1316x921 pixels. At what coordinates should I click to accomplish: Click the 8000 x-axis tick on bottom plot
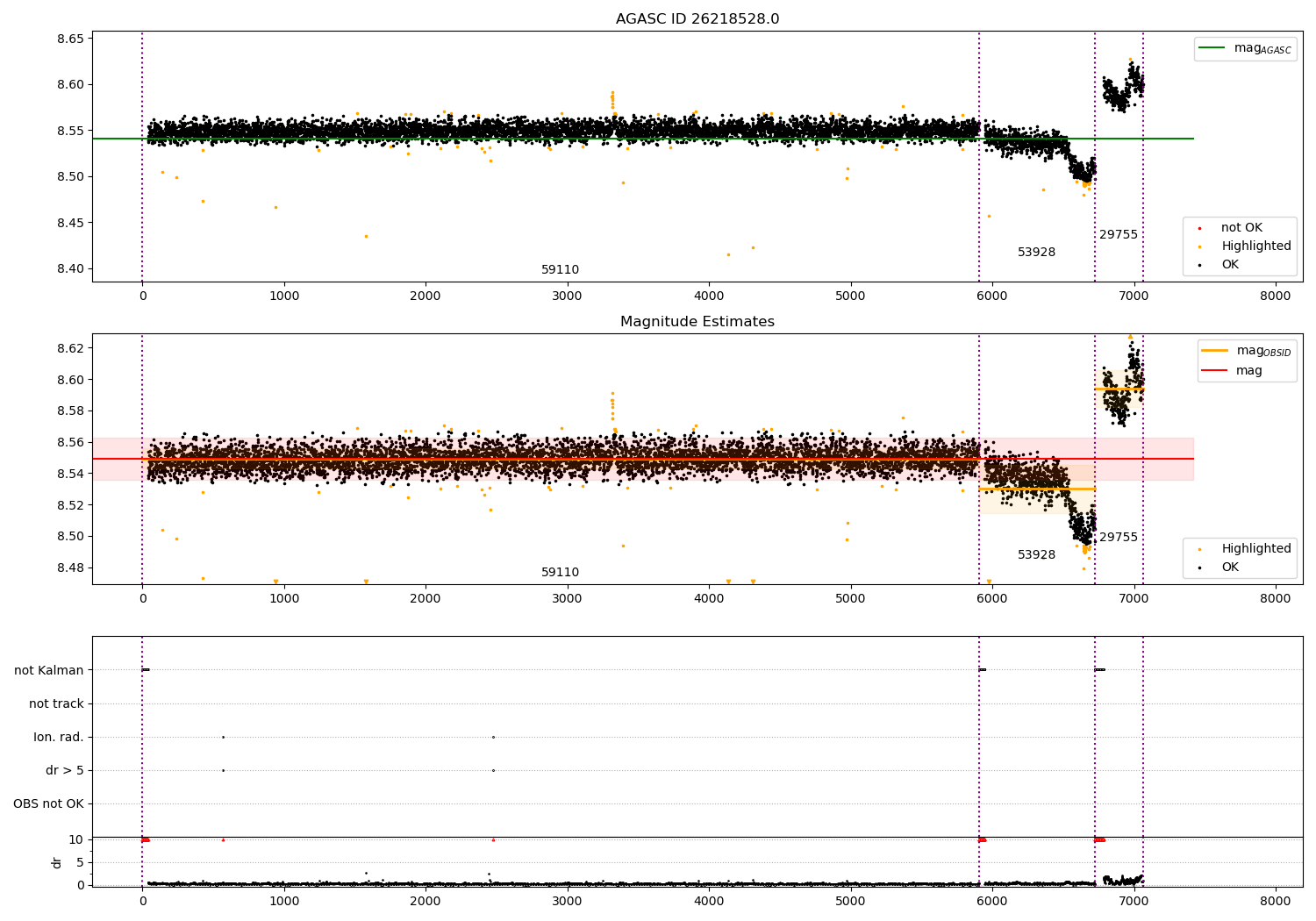(x=1275, y=901)
